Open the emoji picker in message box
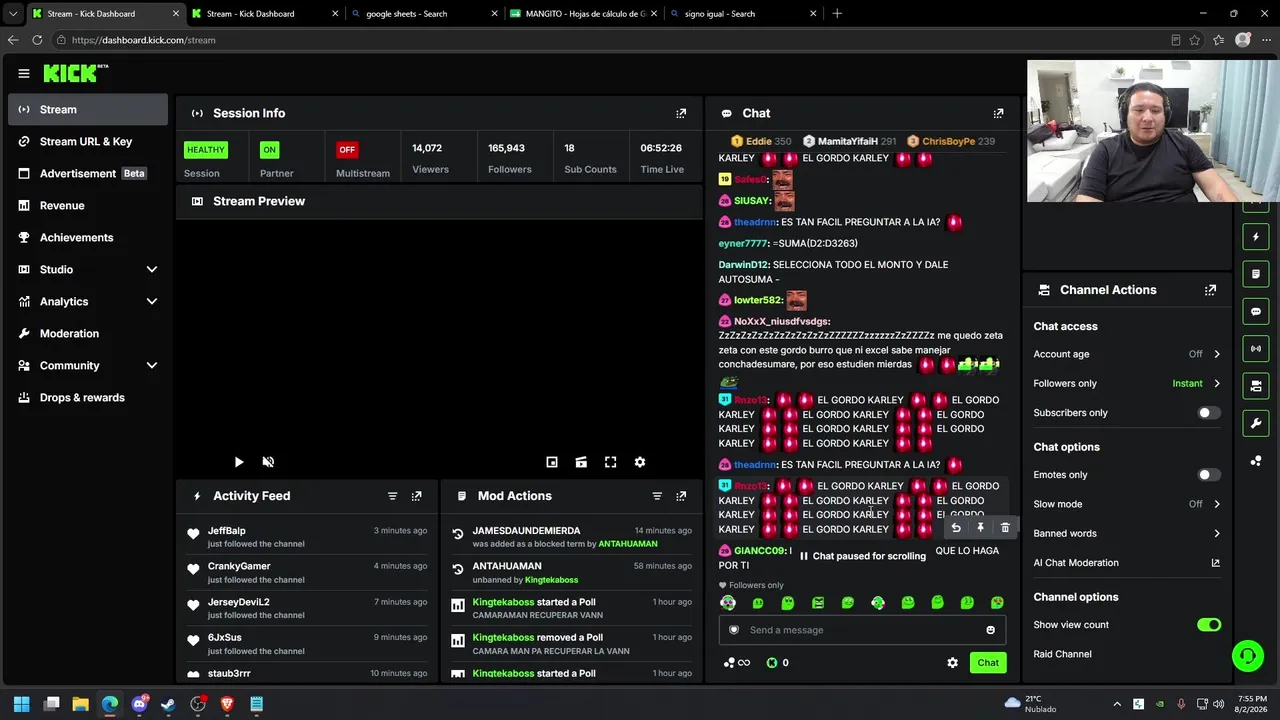This screenshot has width=1280, height=720. tap(990, 630)
